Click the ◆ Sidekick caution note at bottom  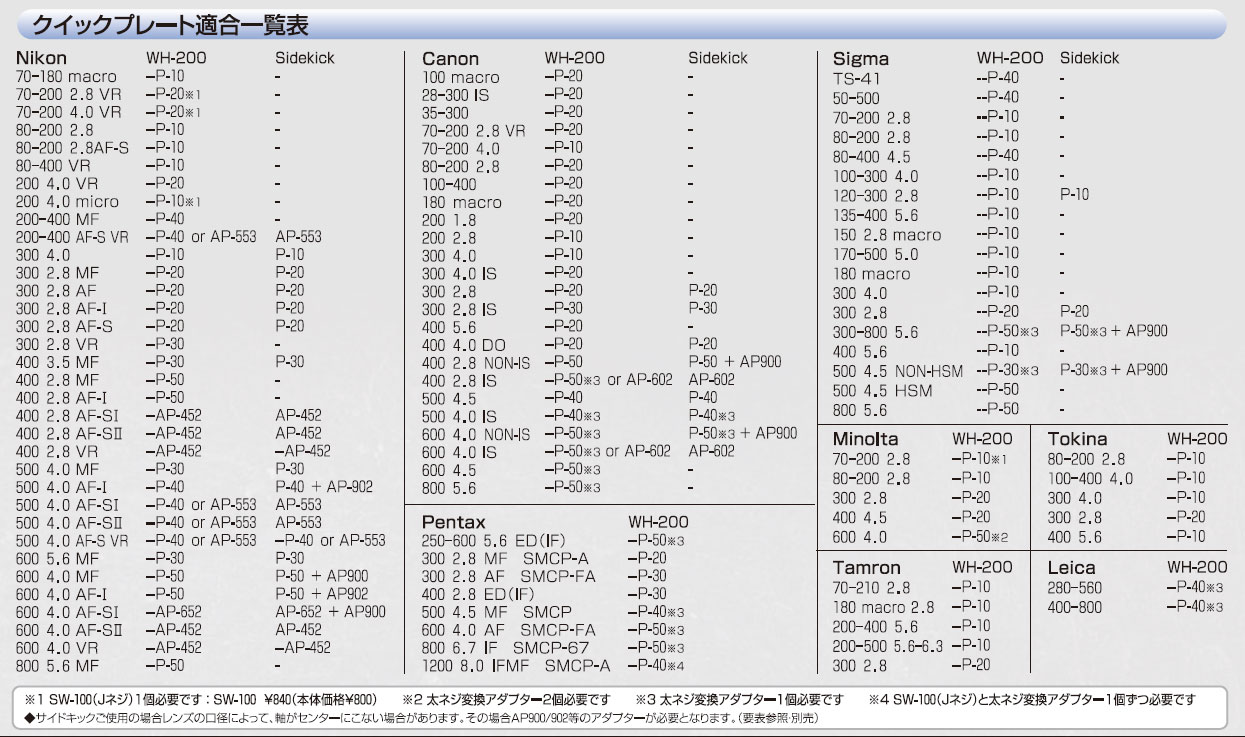(x=420, y=718)
